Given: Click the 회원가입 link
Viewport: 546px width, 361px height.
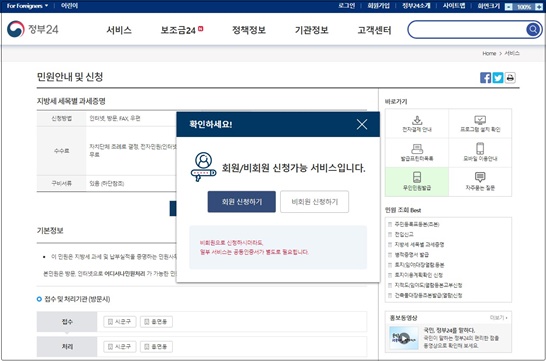Looking at the screenshot, I should (379, 6).
